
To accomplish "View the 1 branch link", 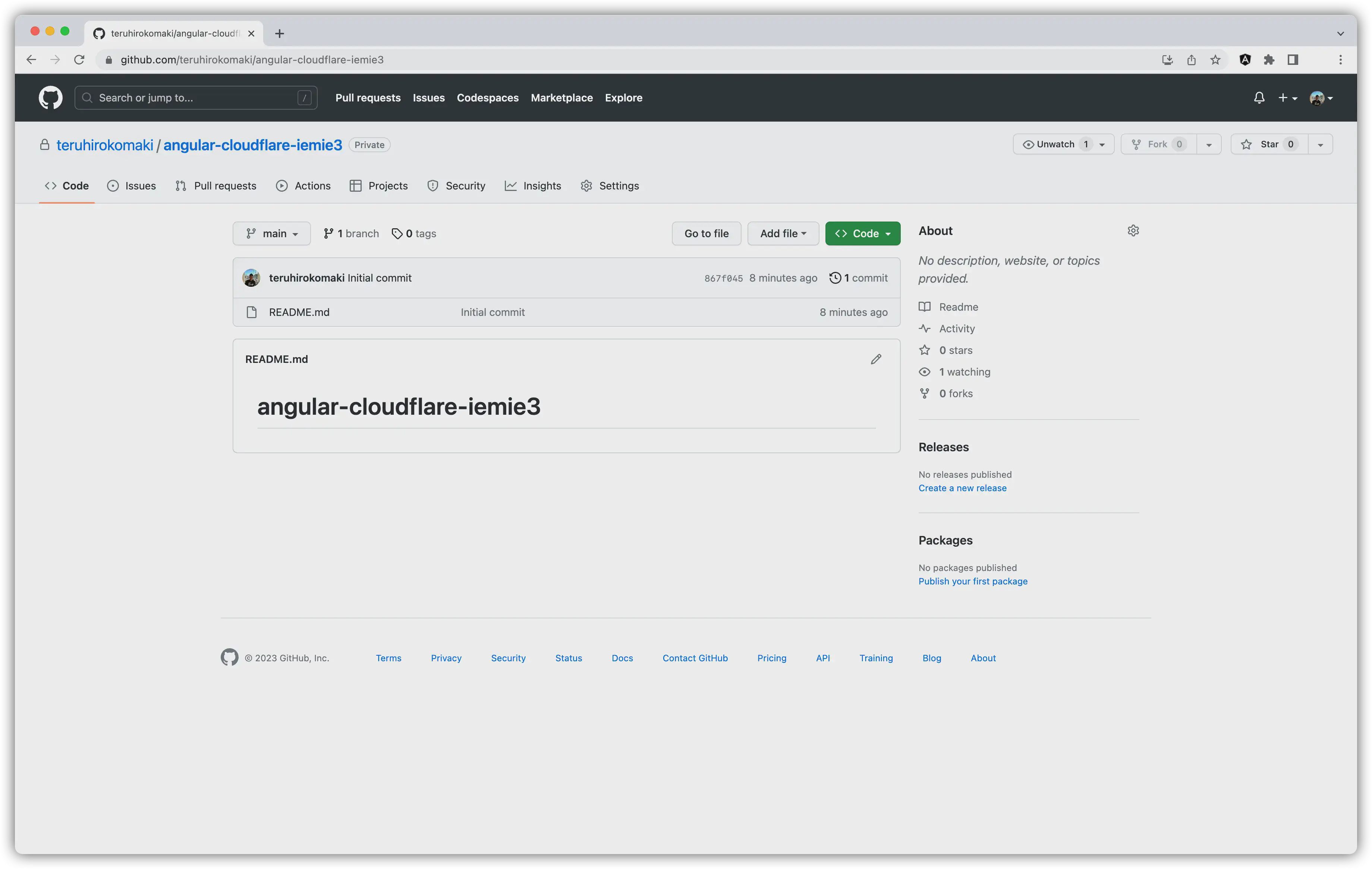I will click(x=351, y=233).
